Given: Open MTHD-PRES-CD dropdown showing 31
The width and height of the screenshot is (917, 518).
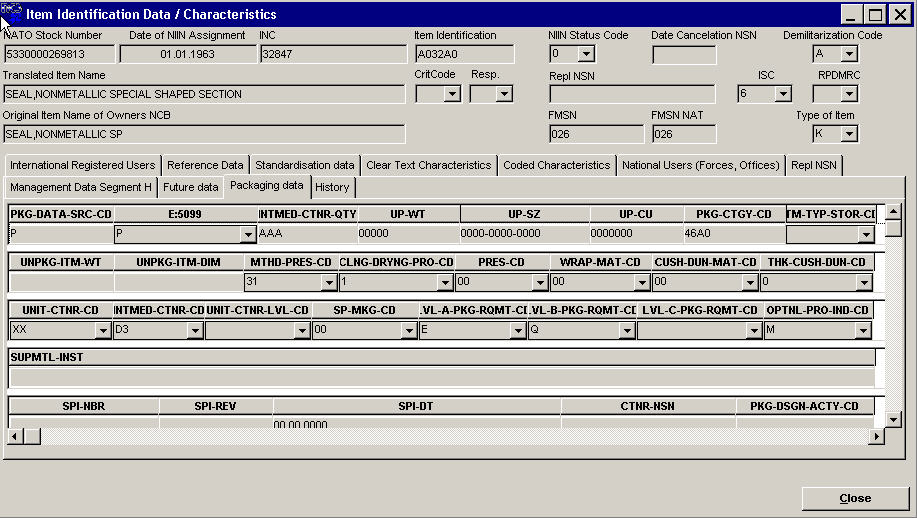Looking at the screenshot, I should tap(329, 283).
